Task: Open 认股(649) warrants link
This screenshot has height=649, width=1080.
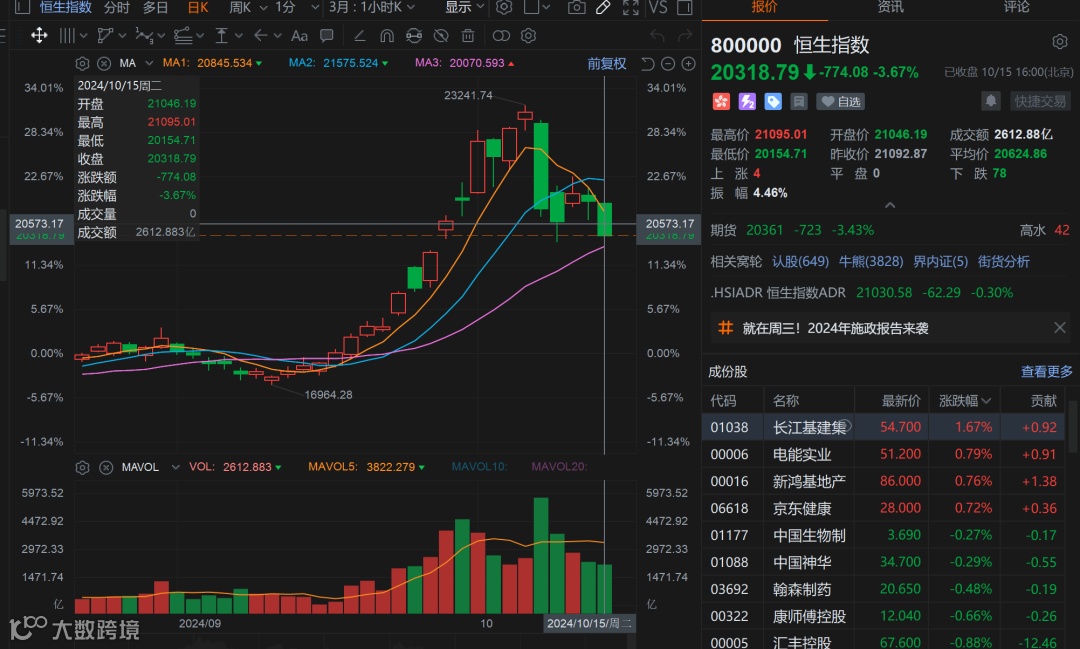Action: point(800,262)
